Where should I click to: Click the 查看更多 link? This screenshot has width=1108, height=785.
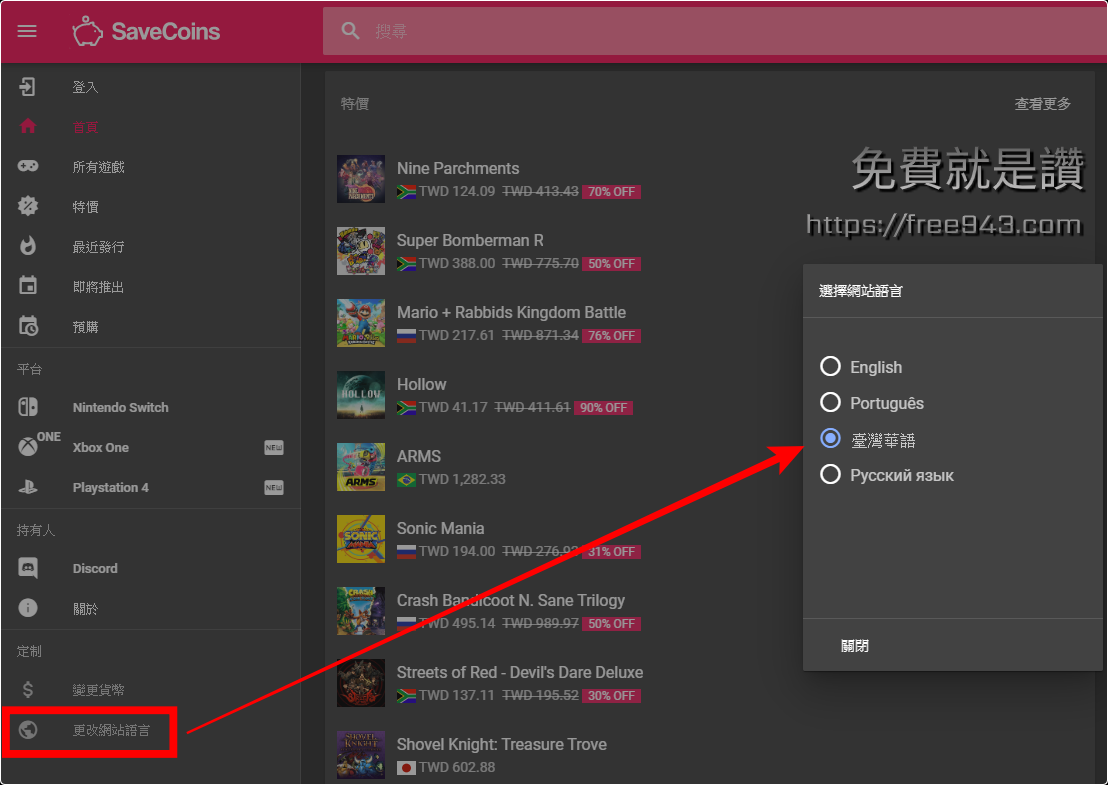tap(1042, 104)
